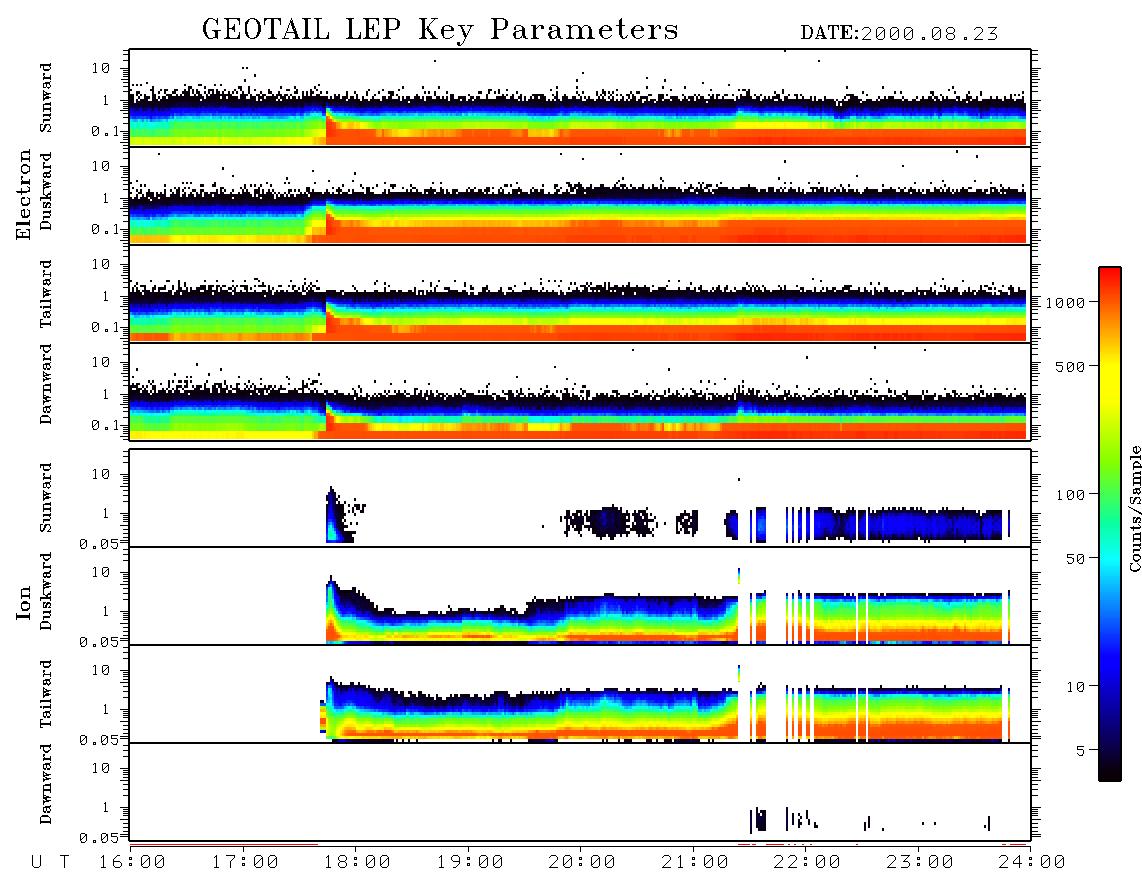The height and width of the screenshot is (880, 1142).
Task: Select the Electron Duskward axis label
Action: (x=46, y=191)
